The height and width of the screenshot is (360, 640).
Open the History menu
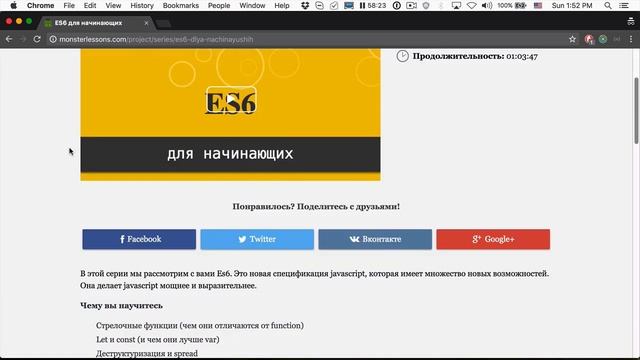tap(142, 5)
